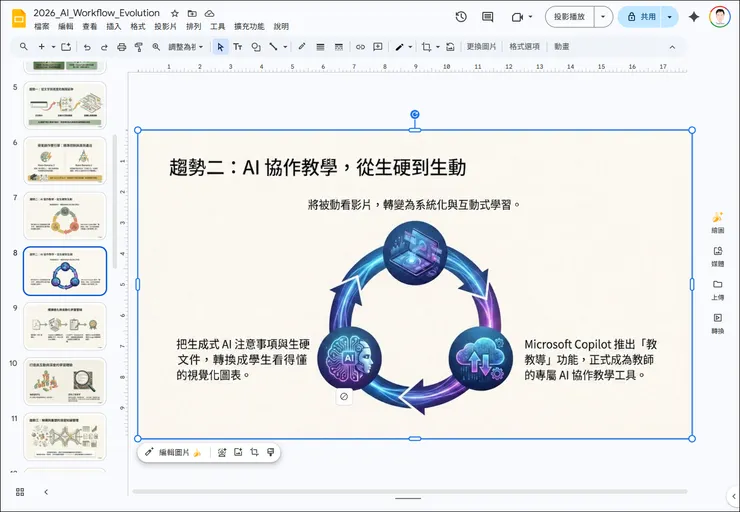Click the search menus magnifier icon
The height and width of the screenshot is (512, 740).
click(x=24, y=47)
